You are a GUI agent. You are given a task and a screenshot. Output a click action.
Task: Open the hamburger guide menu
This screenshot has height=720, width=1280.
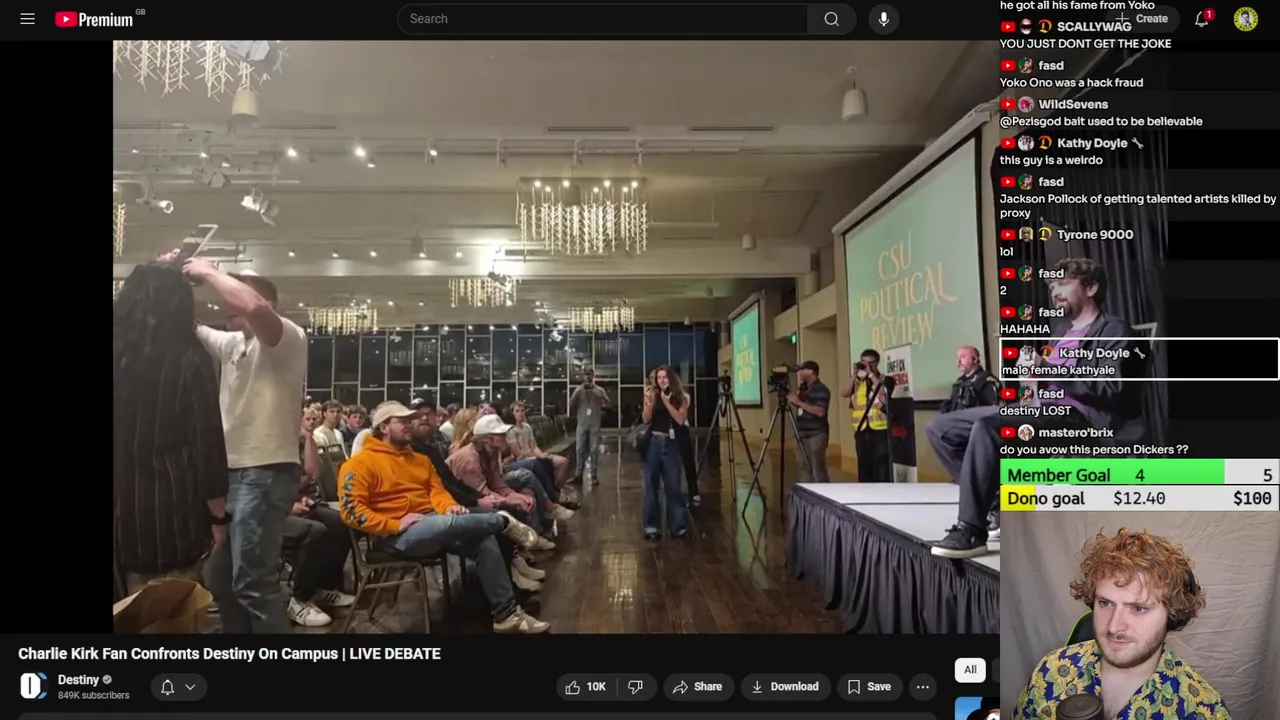(27, 19)
